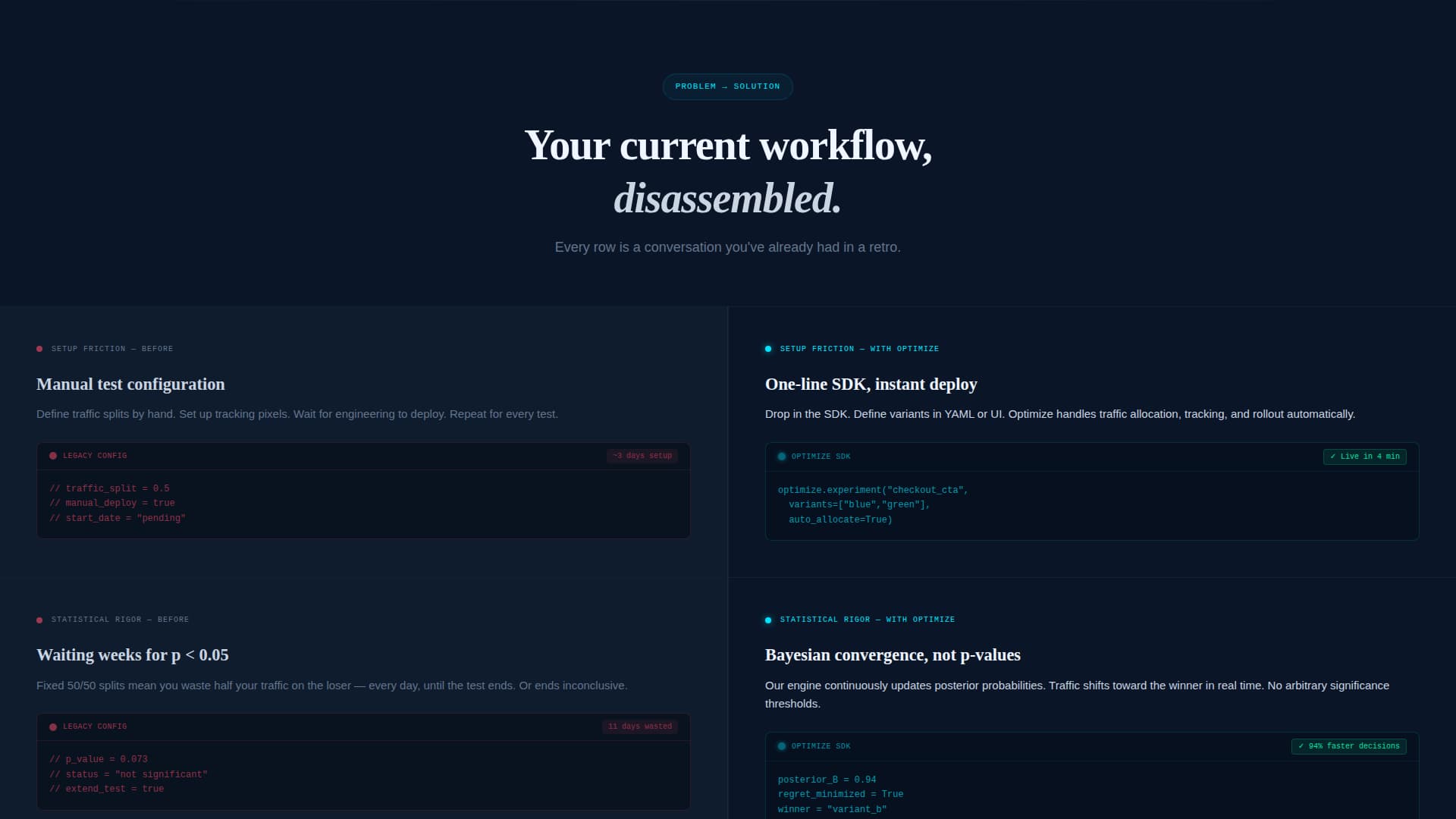Toggle the LEGACY CONFIG status dot in the p-value panel
The width and height of the screenshot is (1456, 819).
tap(53, 726)
